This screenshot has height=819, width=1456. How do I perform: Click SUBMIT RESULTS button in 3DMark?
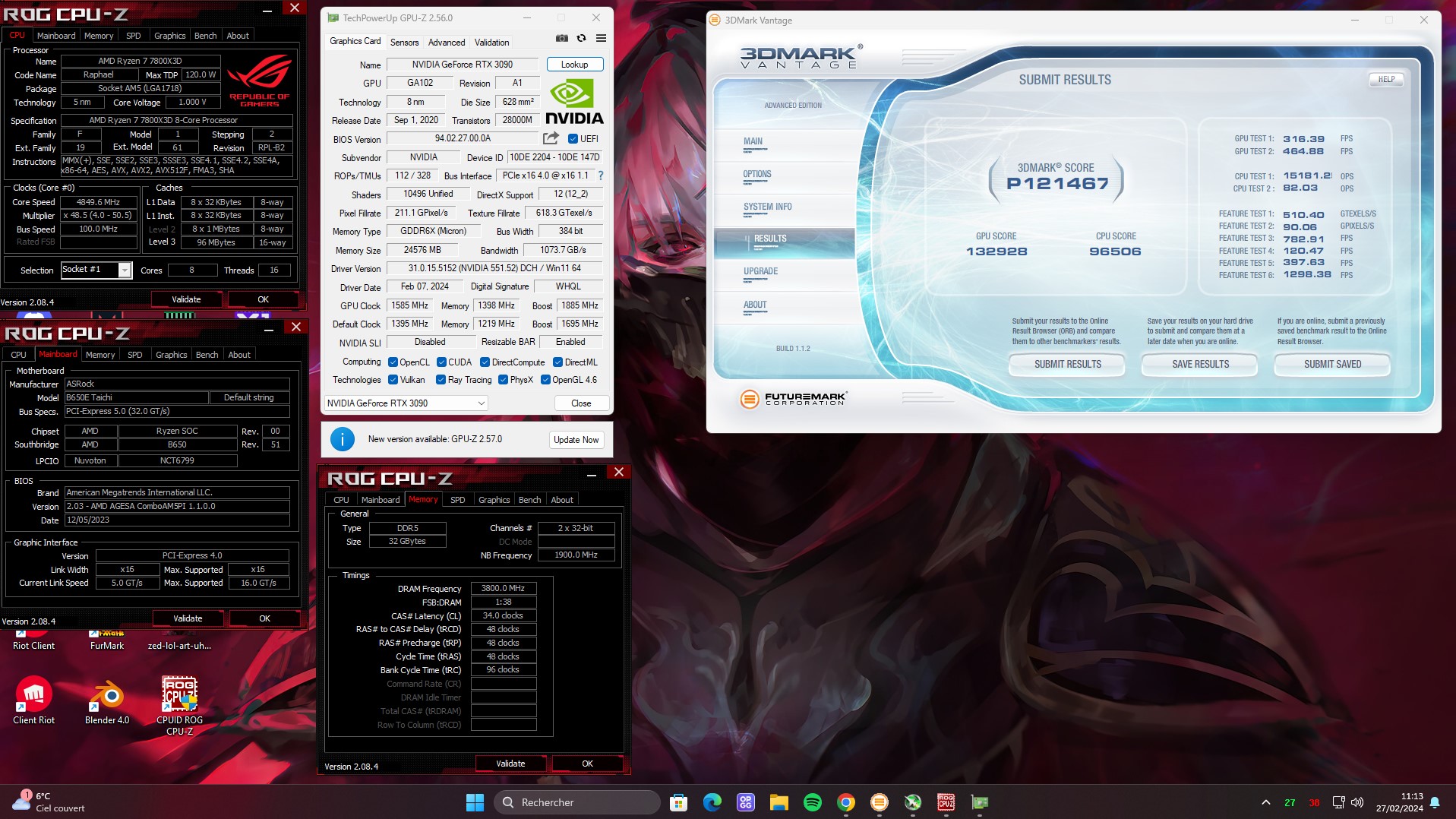[1067, 365]
